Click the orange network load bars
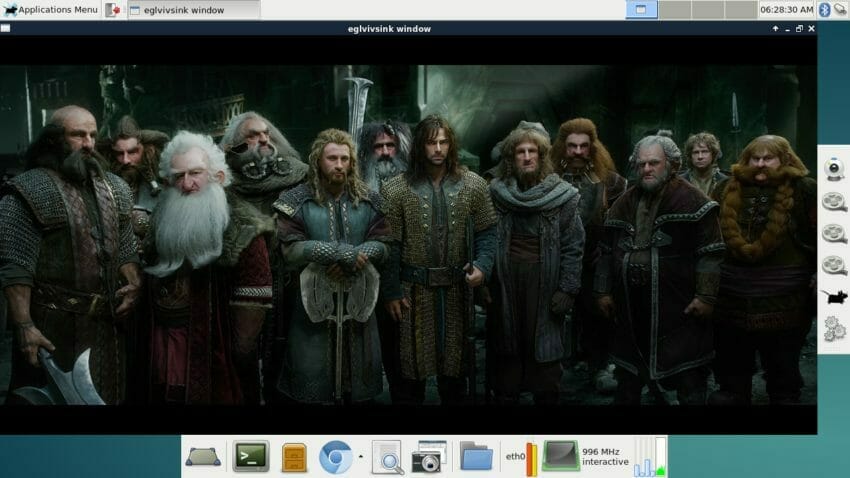 [x=531, y=458]
